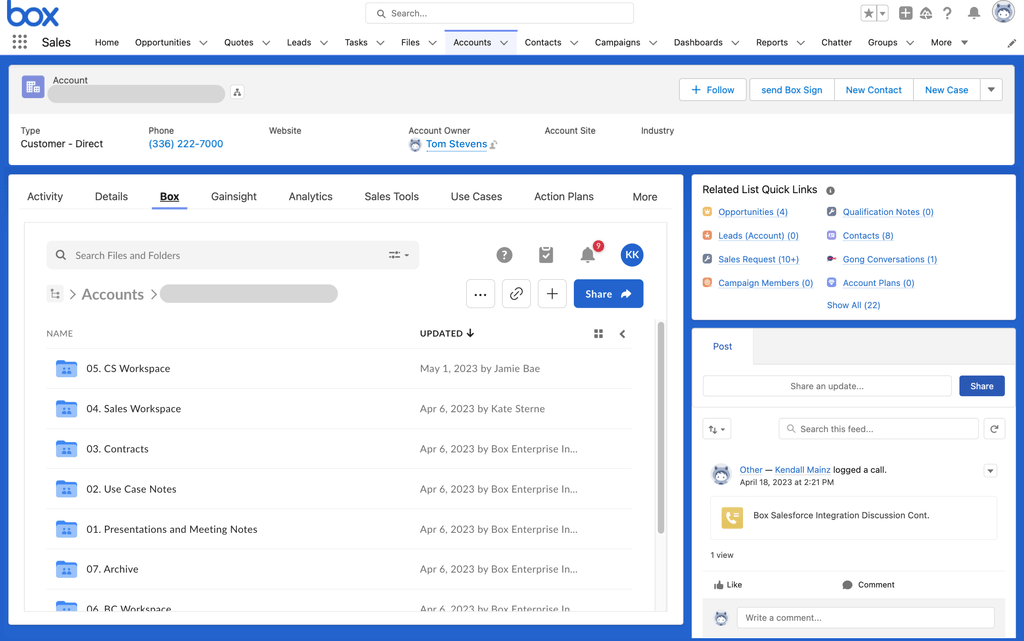
Task: Click the Account record icon
Action: click(x=33, y=87)
